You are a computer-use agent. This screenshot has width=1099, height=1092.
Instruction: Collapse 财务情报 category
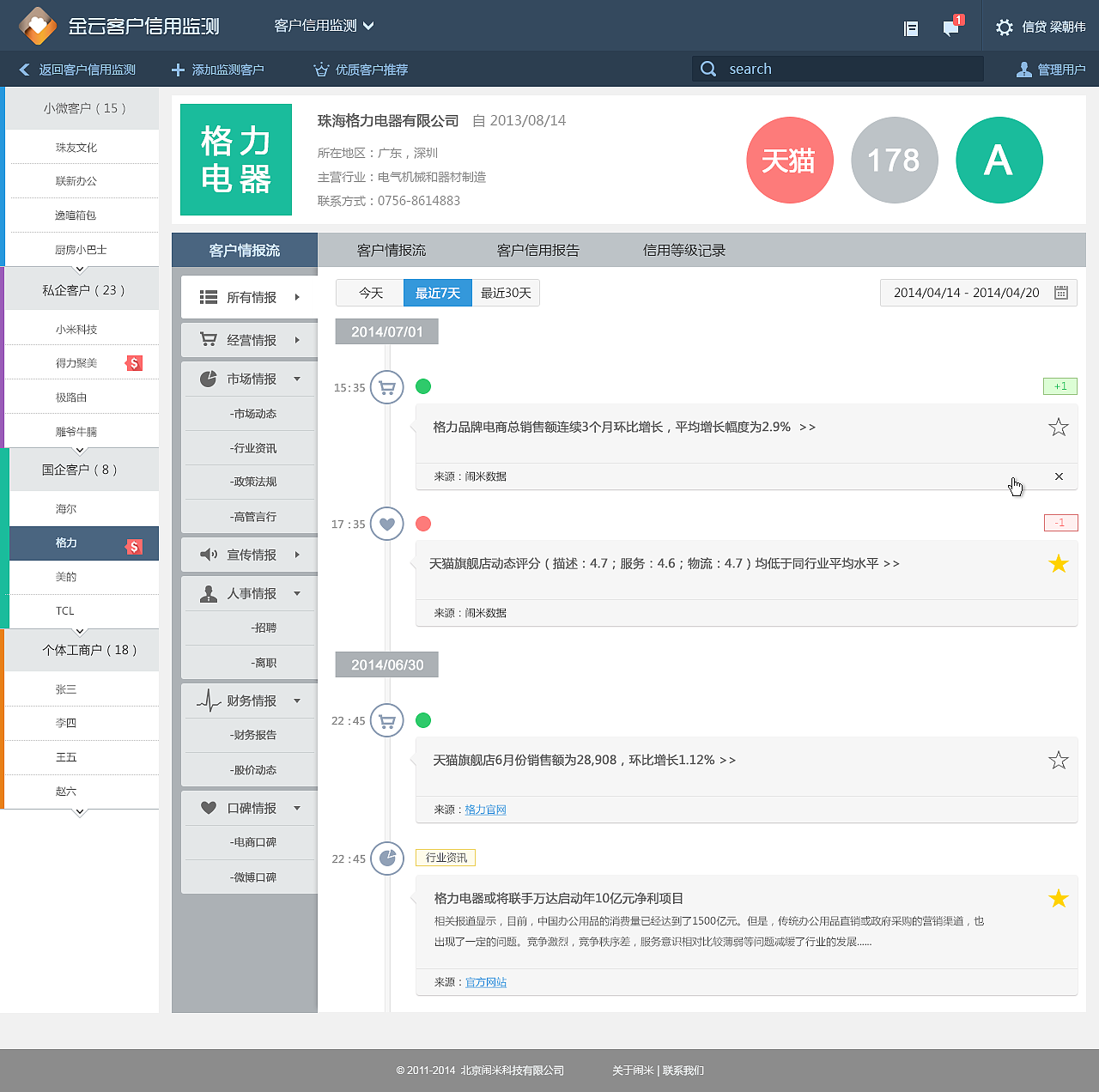point(250,701)
